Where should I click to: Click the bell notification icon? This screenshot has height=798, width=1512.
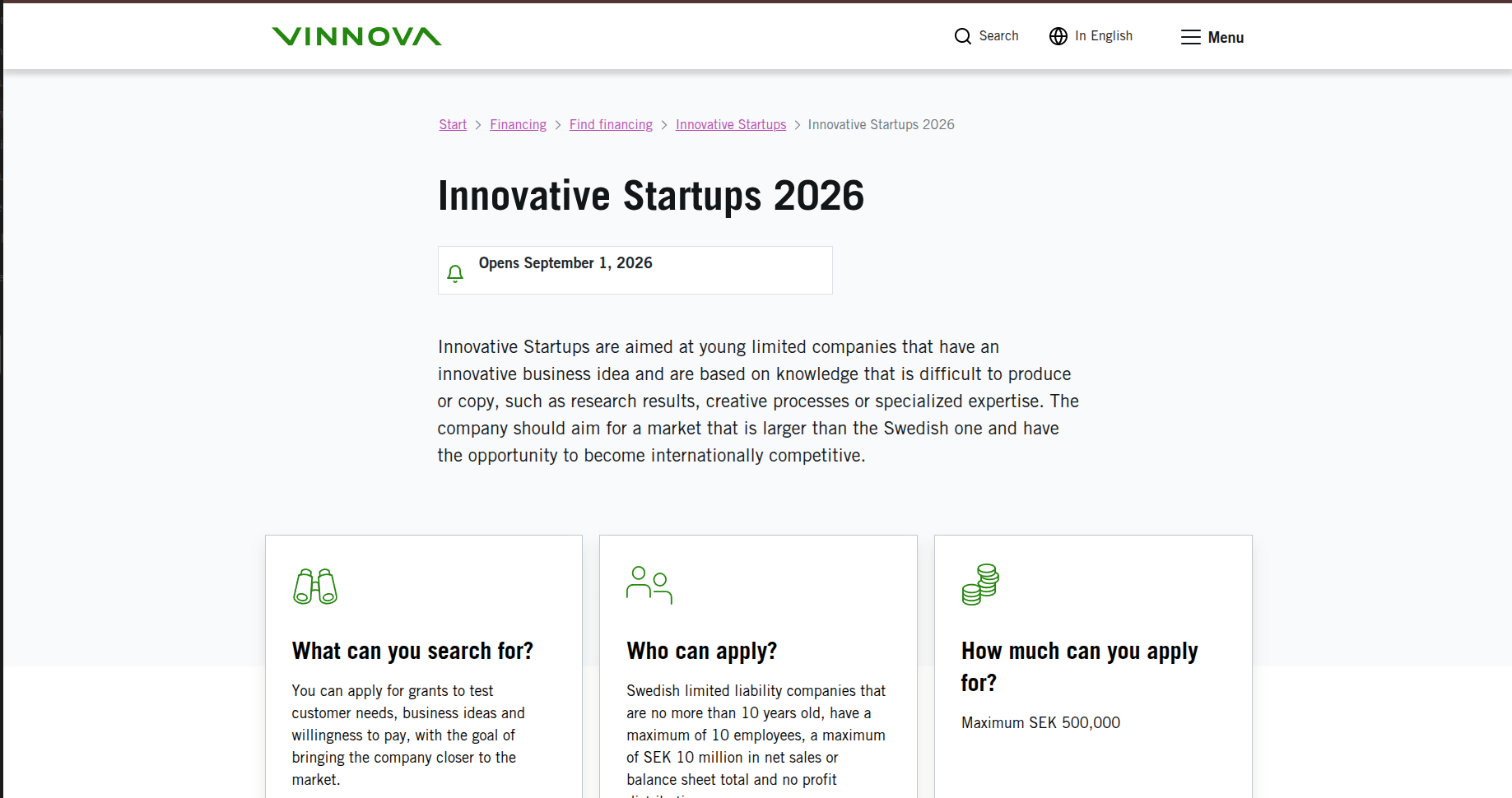tap(455, 273)
